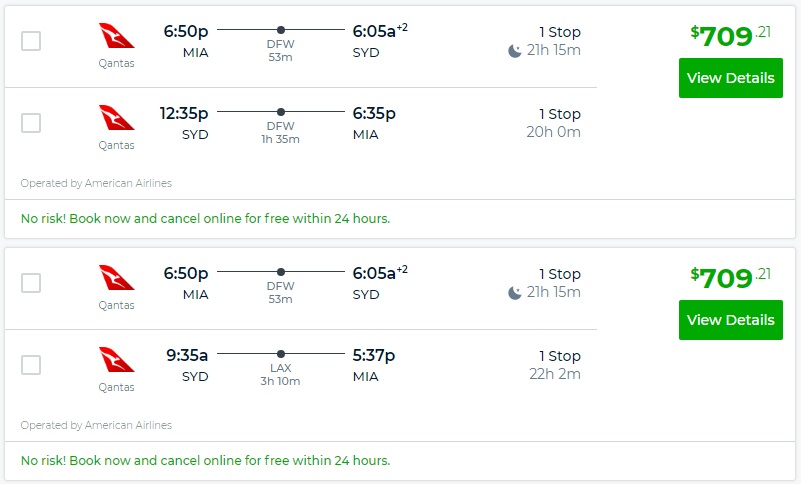Screen dimensions: 801x484
Task: Click the Qantas logo on bottom listing's 6:50p flight
Action: tap(116, 278)
